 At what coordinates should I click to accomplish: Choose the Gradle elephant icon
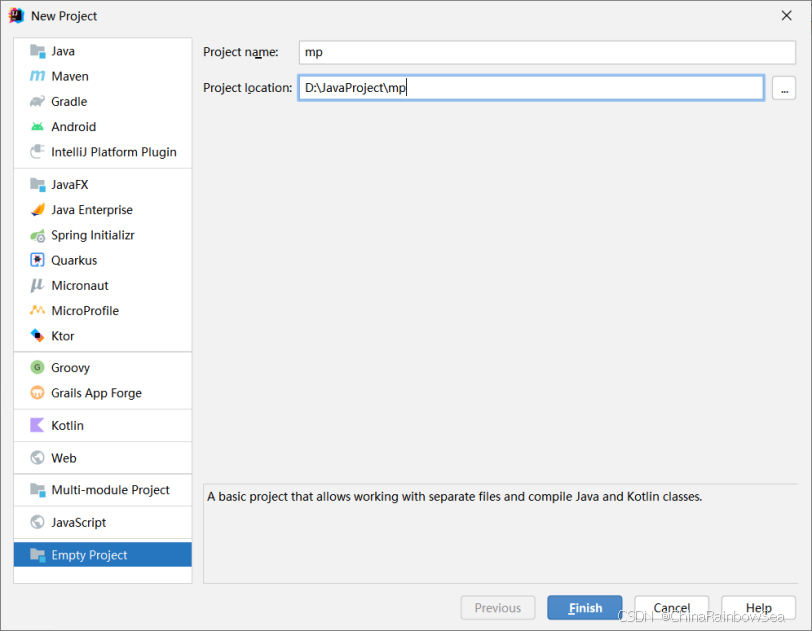coord(37,102)
